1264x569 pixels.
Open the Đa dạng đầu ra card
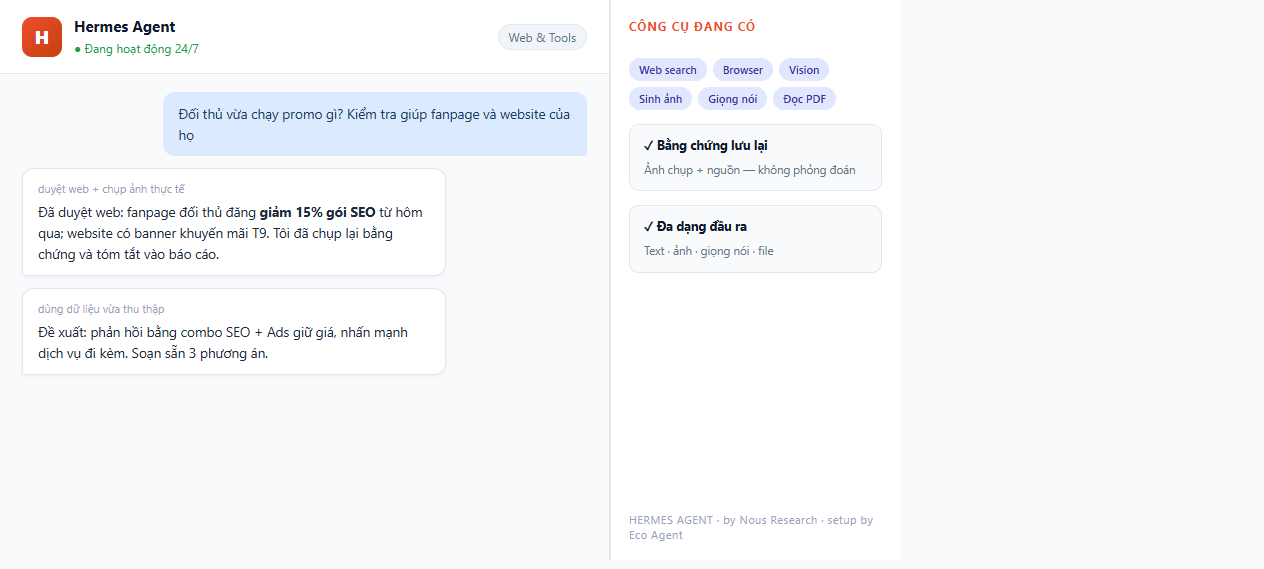click(x=755, y=239)
